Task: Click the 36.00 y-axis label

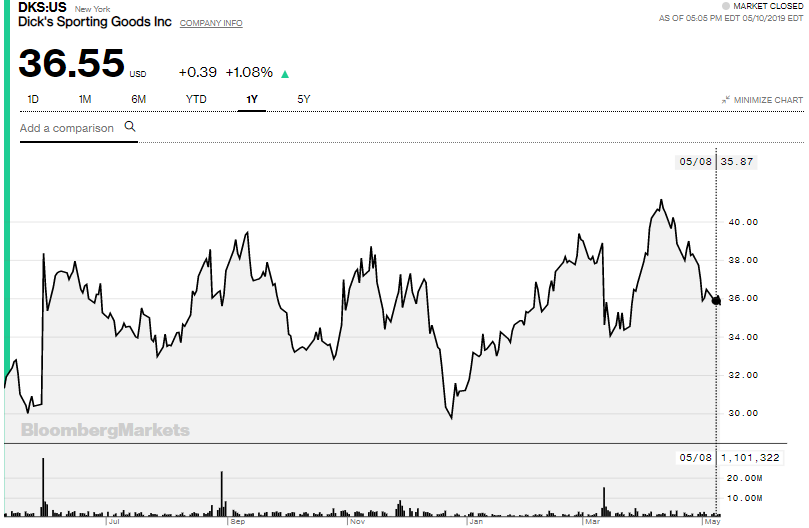Action: tap(743, 298)
